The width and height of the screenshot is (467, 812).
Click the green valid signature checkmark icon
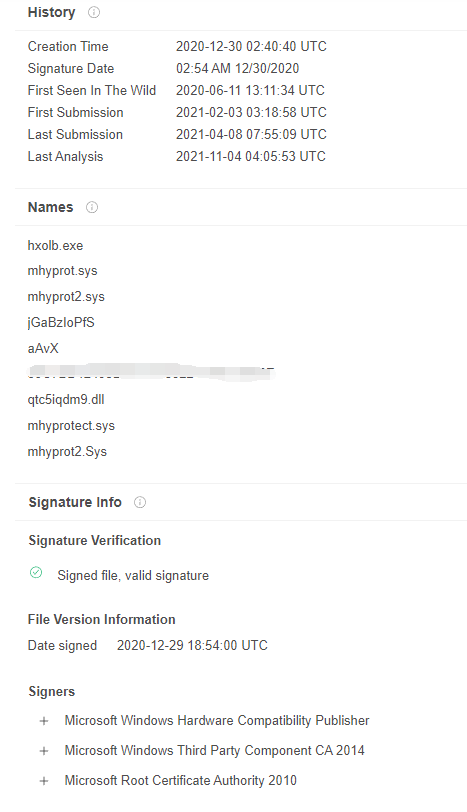tap(36, 572)
